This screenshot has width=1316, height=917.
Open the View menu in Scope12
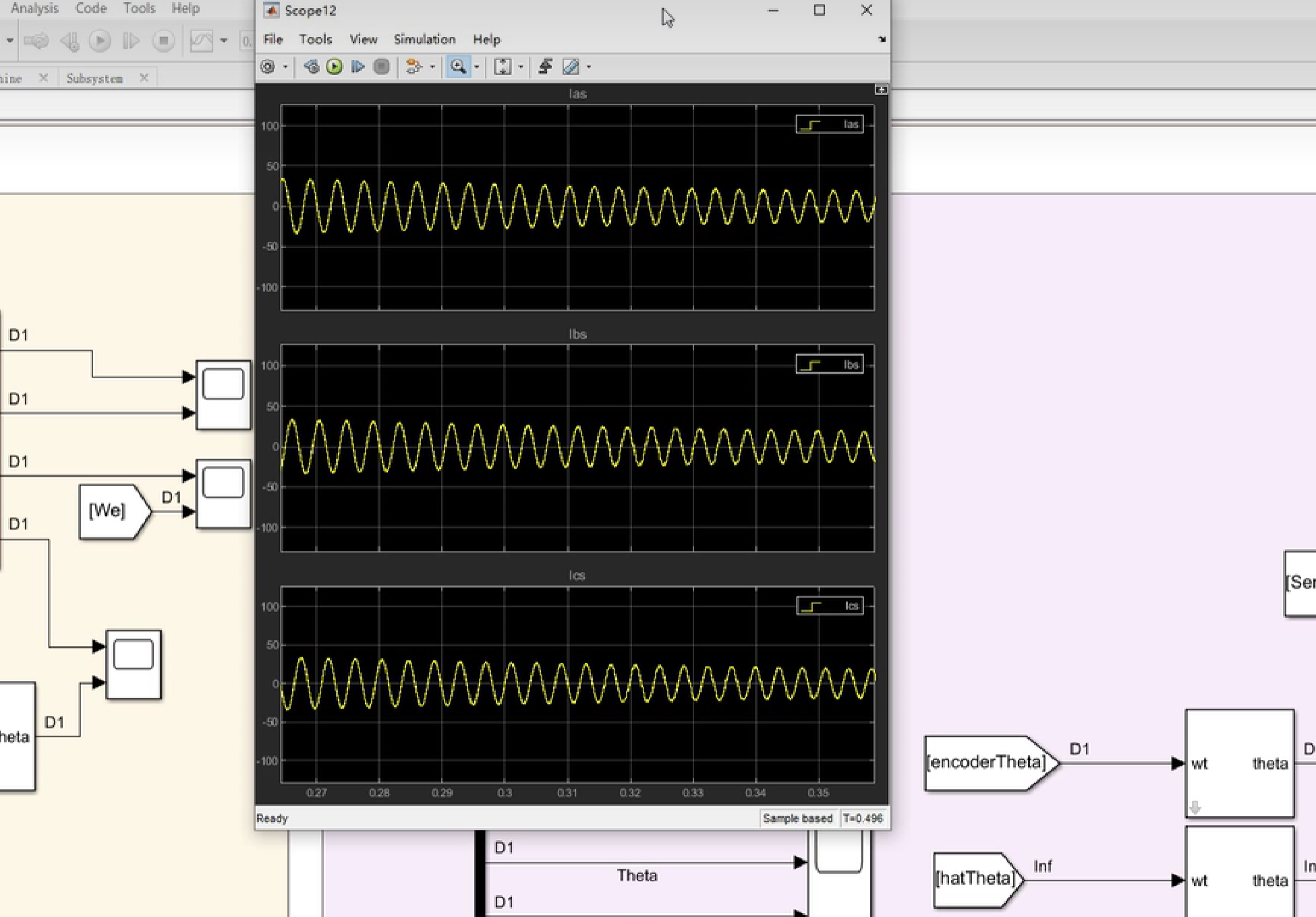pyautogui.click(x=363, y=39)
